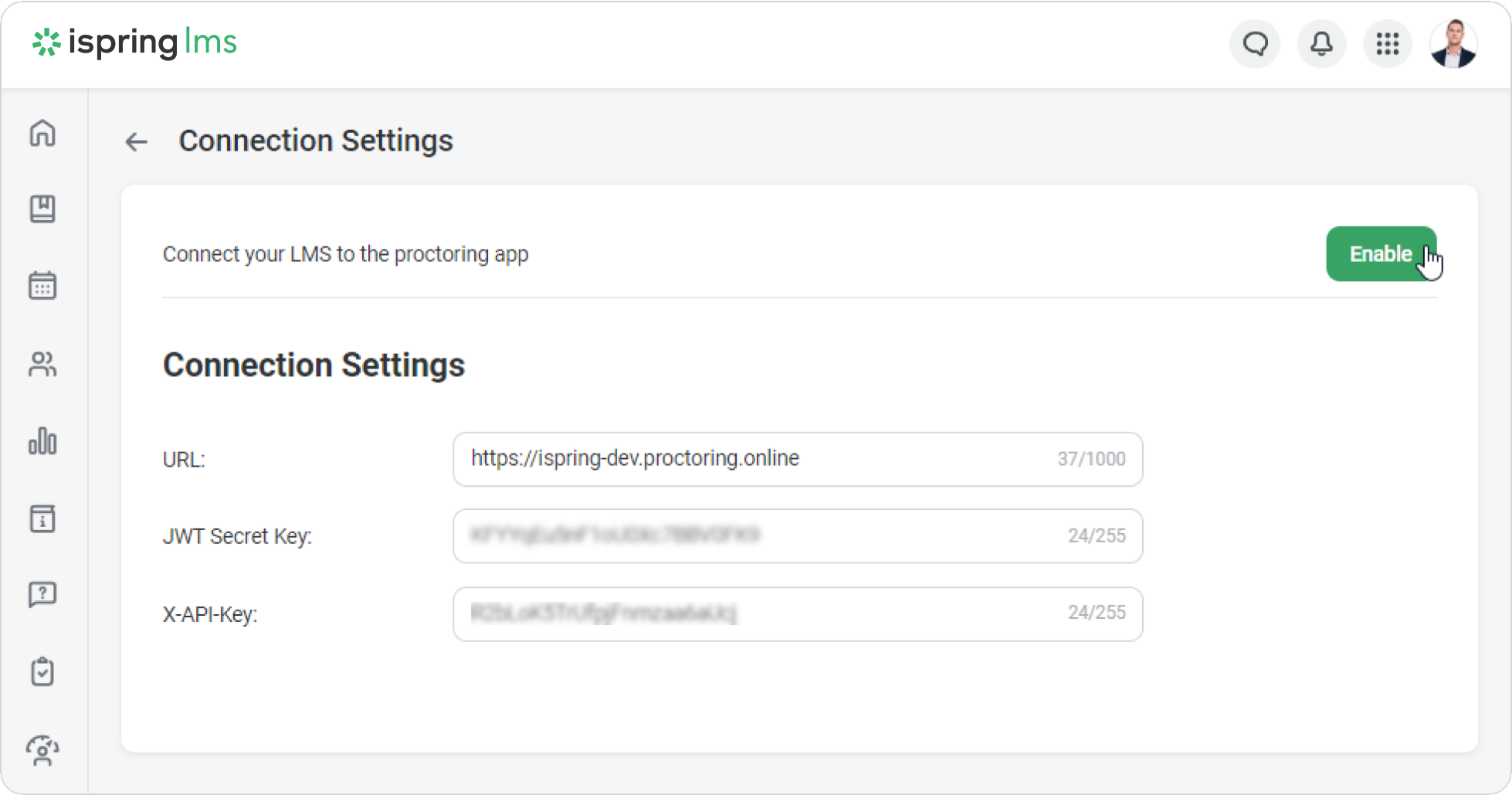Show notifications via the bell icon
The height and width of the screenshot is (795, 1512).
click(x=1321, y=44)
